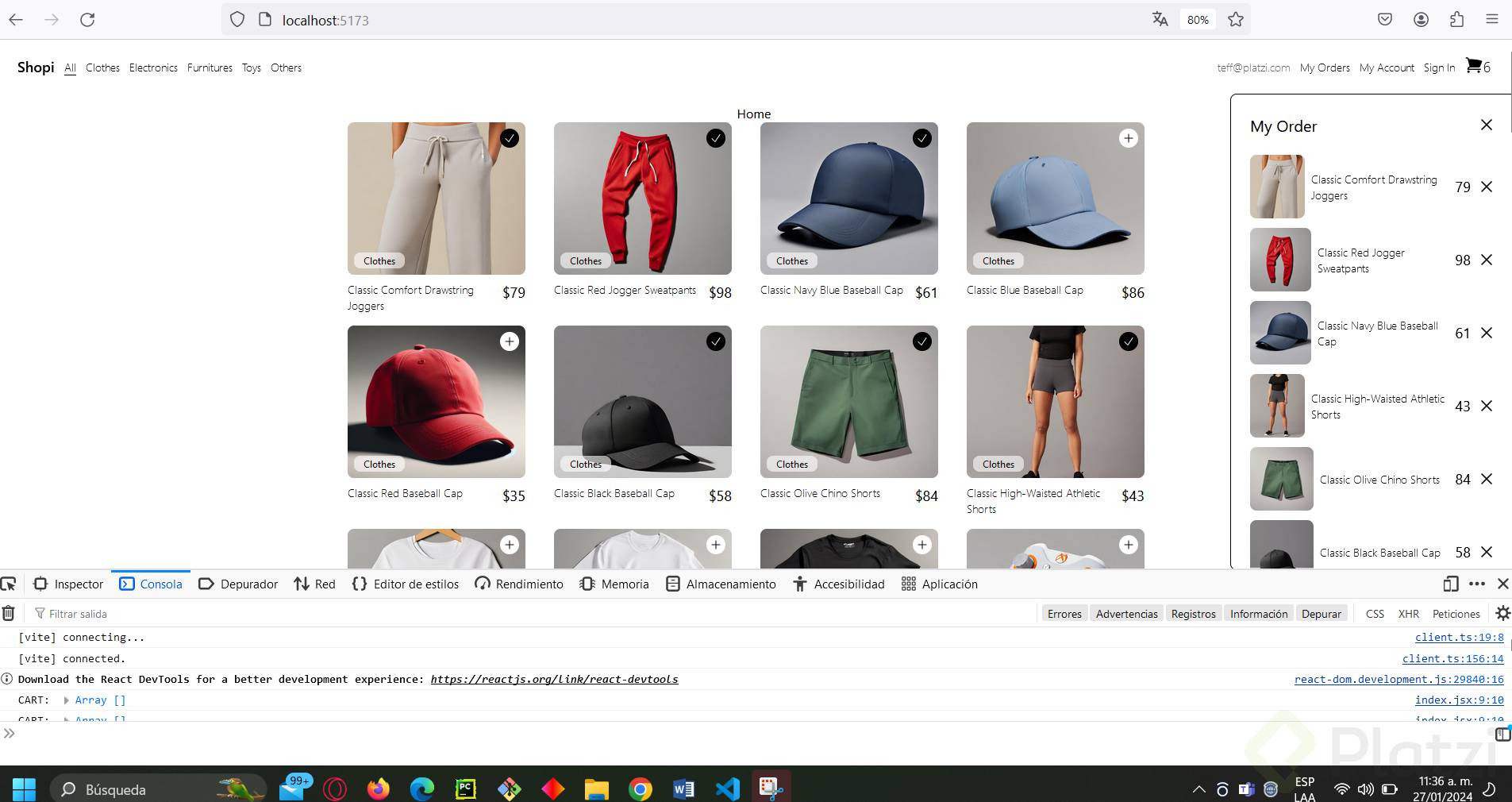Select the Furnitures category in the navbar
Image resolution: width=1512 pixels, height=802 pixels.
tap(210, 67)
